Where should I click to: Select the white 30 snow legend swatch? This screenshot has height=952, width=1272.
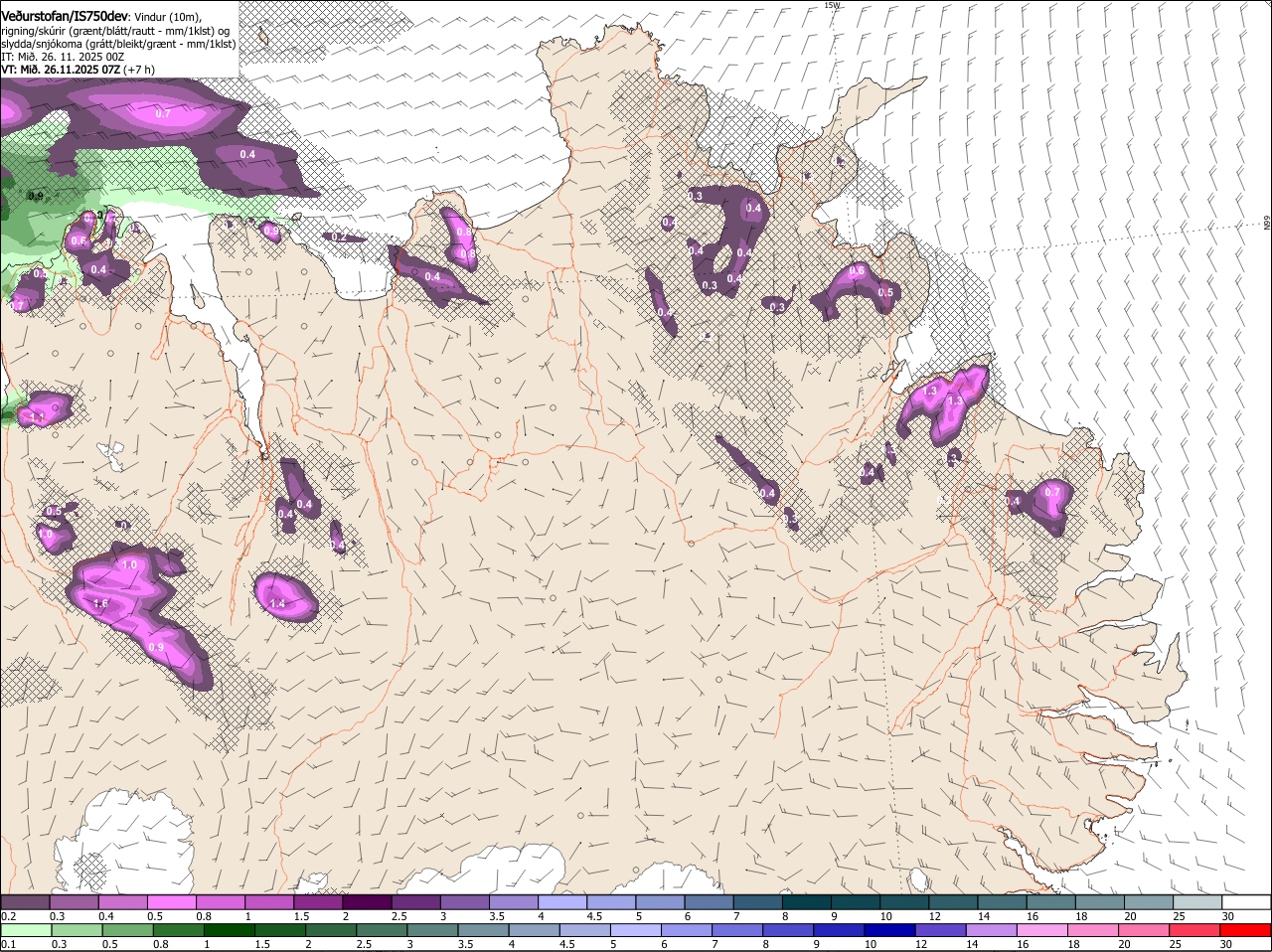(x=1244, y=901)
